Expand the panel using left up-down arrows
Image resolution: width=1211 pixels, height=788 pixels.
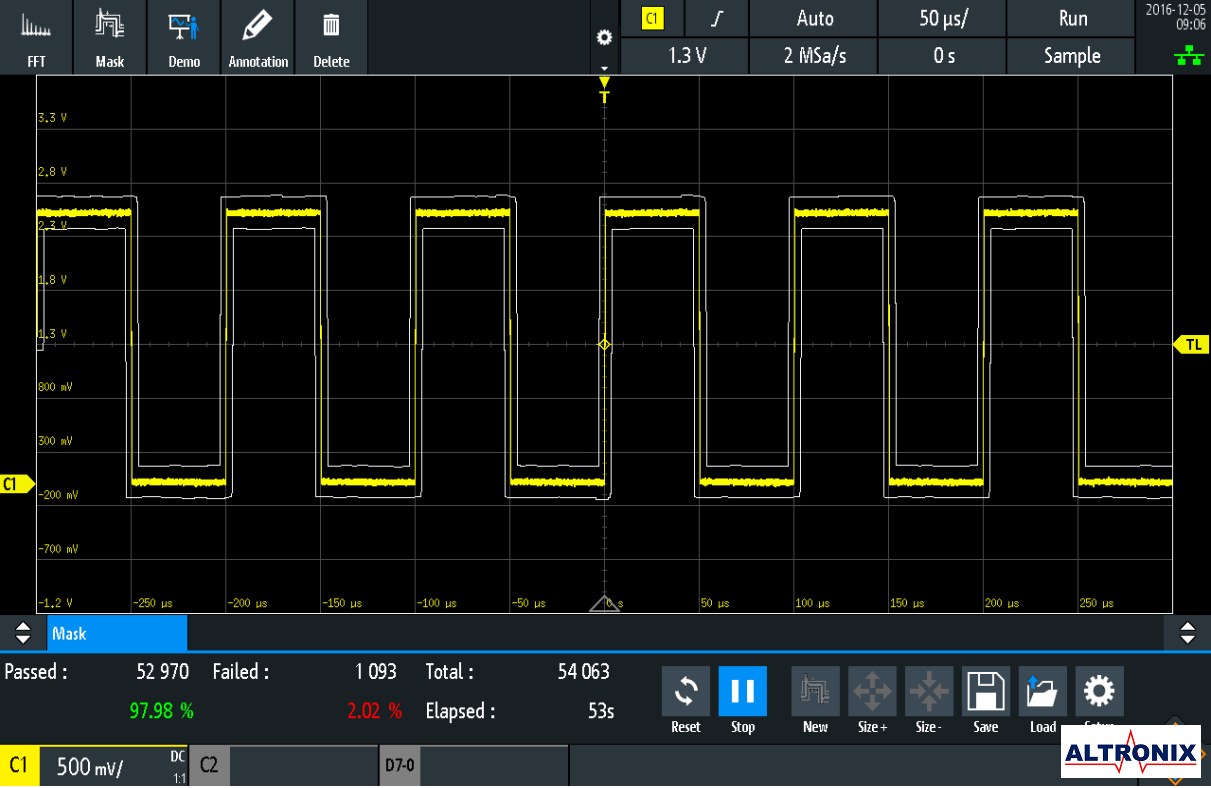pos(23,633)
